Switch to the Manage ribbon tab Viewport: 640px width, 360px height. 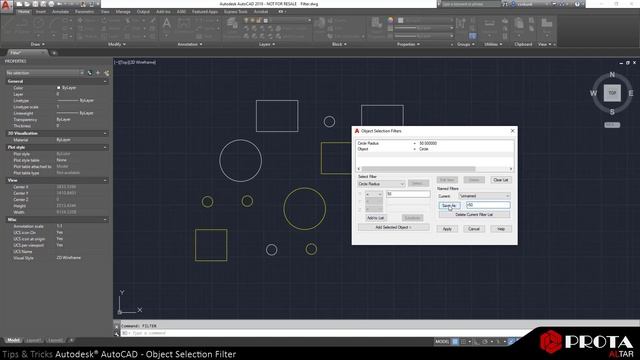pos(123,12)
